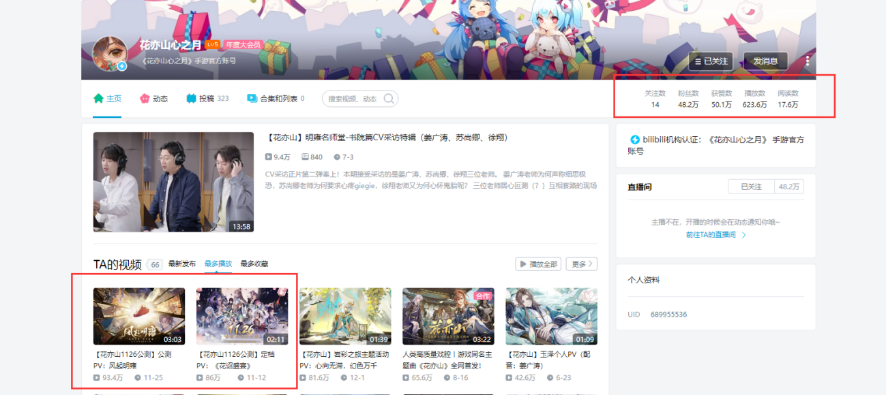Sort videos by 最新发布
Viewport: 886px width, 395px height.
182,264
